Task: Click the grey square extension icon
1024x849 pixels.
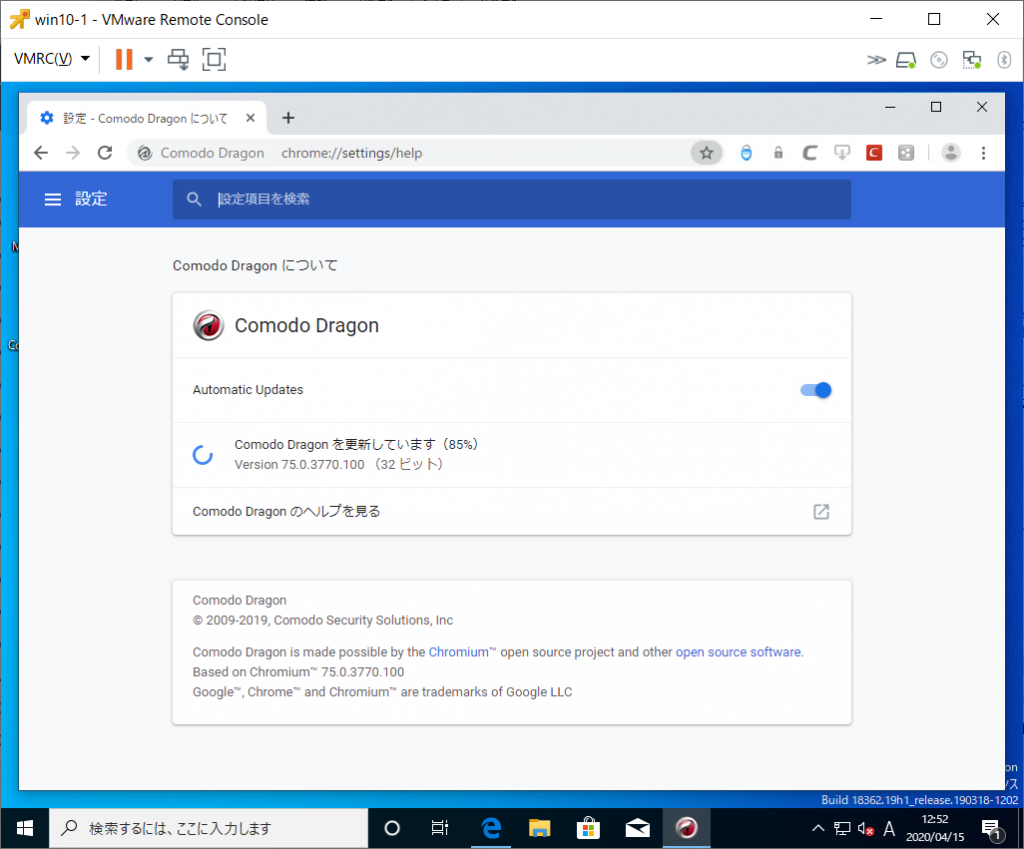Action: 906,153
